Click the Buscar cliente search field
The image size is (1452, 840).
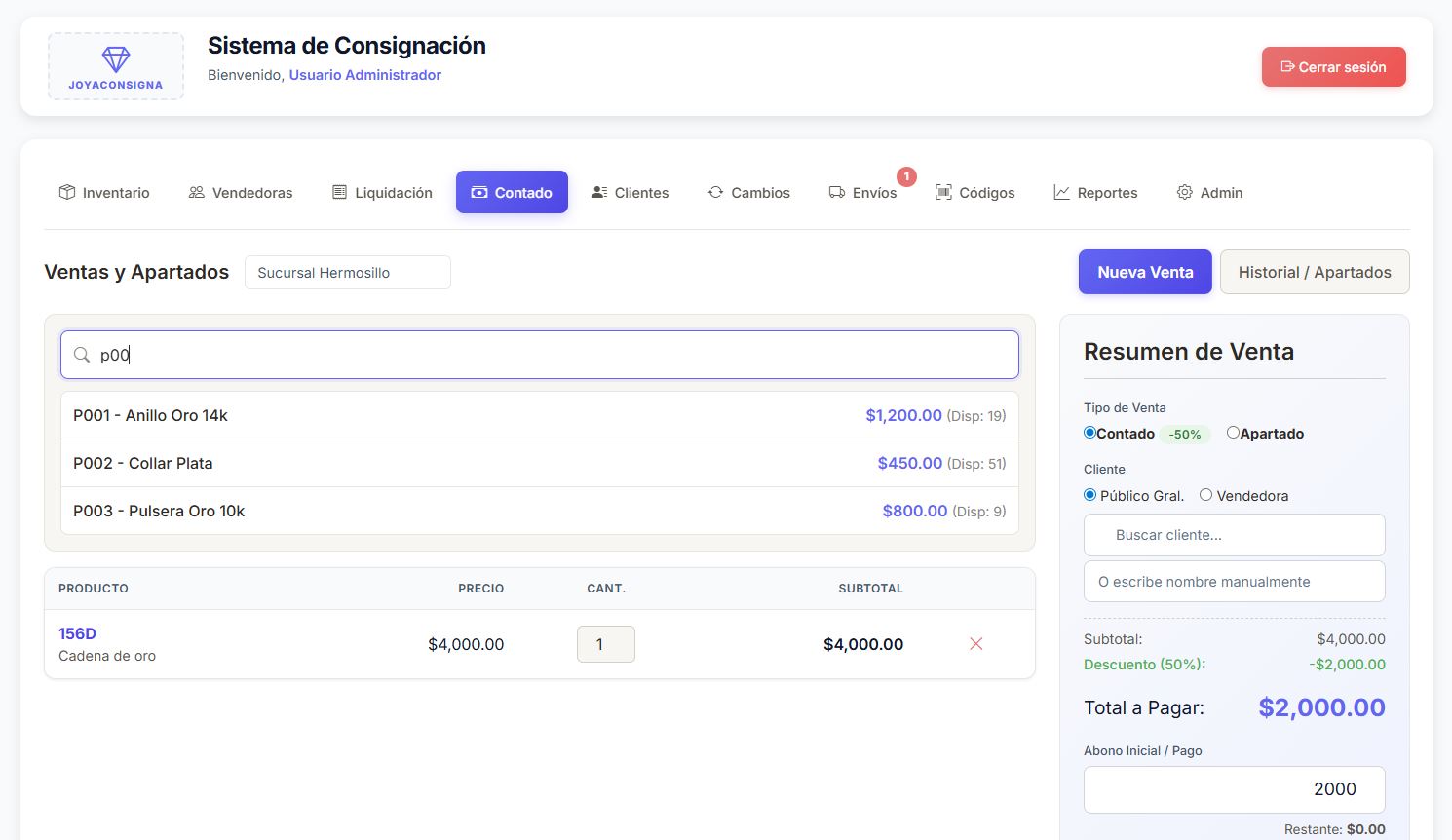[1235, 535]
